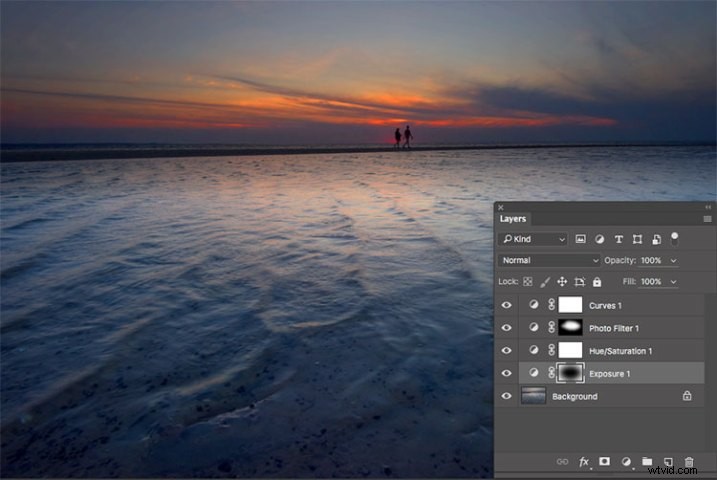Create a new group folder icon

pyautogui.click(x=647, y=461)
